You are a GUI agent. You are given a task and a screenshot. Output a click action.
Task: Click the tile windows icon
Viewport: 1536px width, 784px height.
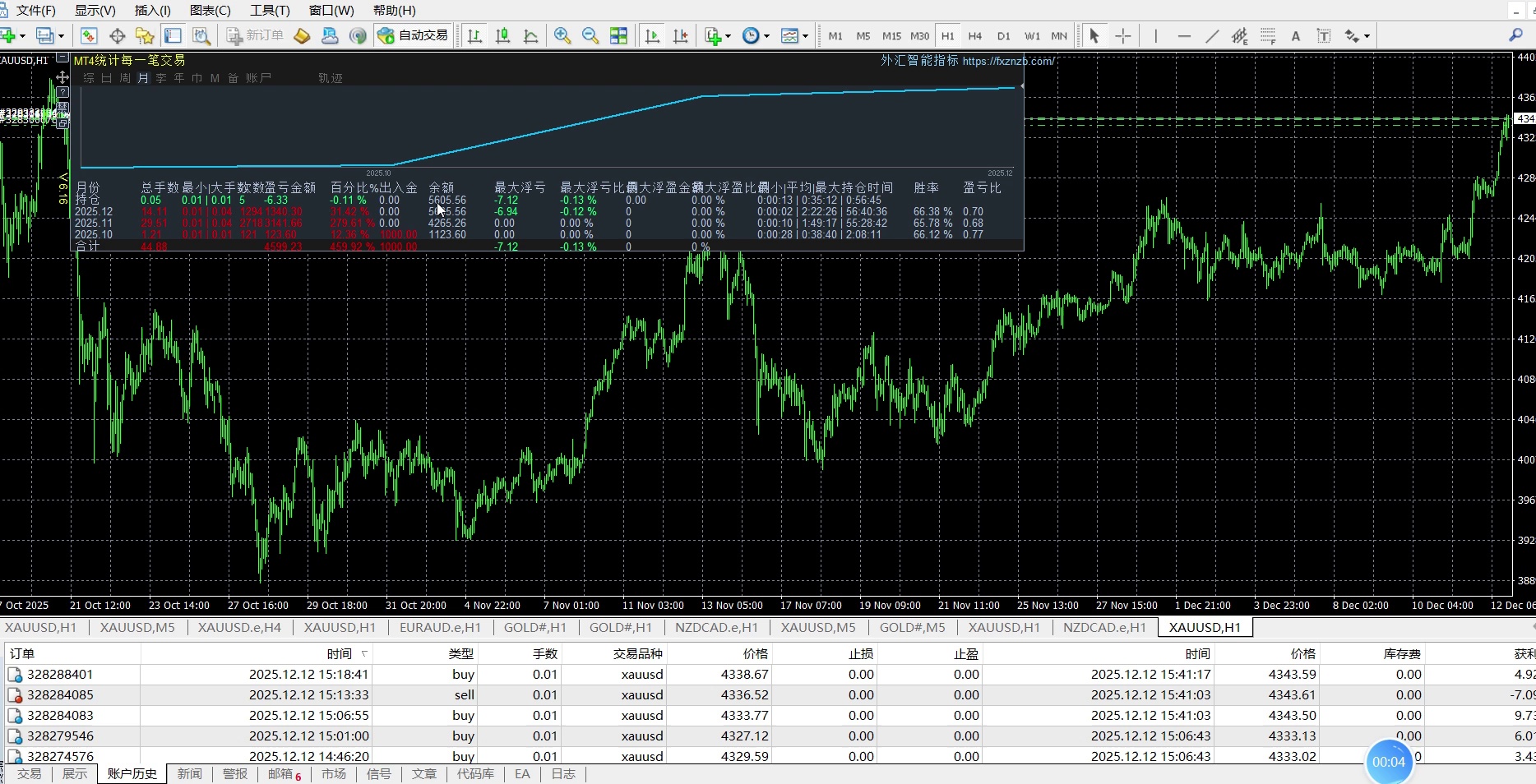pyautogui.click(x=618, y=36)
